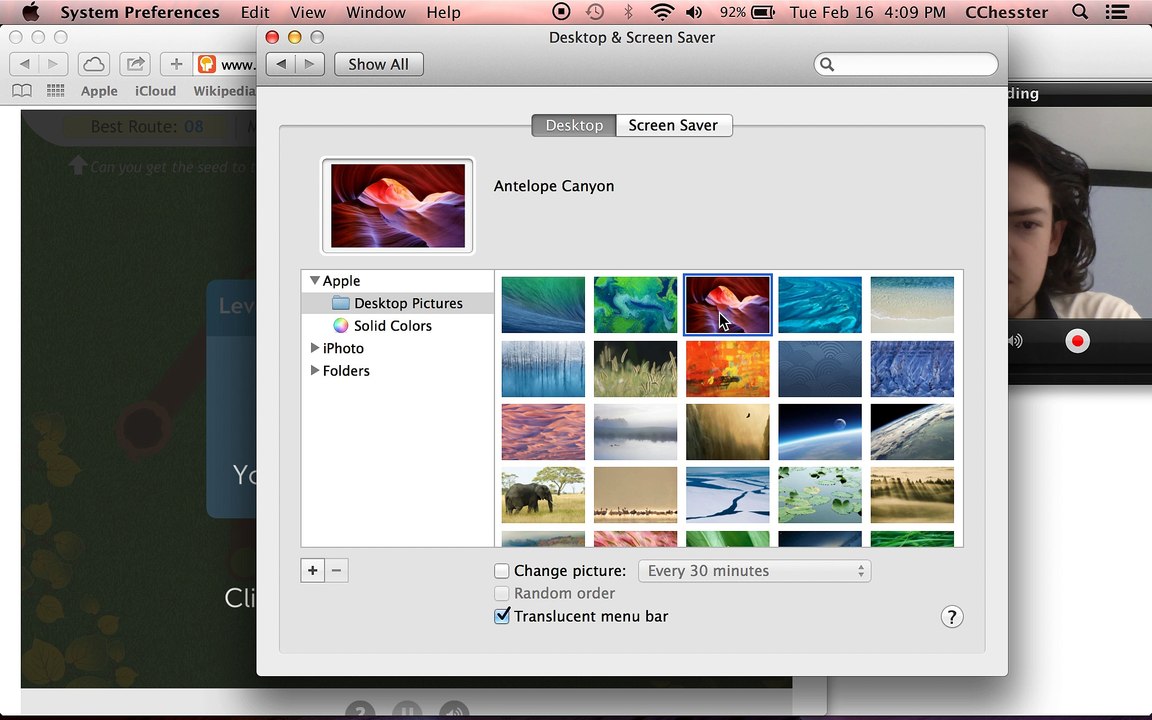Click the CChesster user name in the menu bar
Screen dimensions: 1152x720
1006,12
